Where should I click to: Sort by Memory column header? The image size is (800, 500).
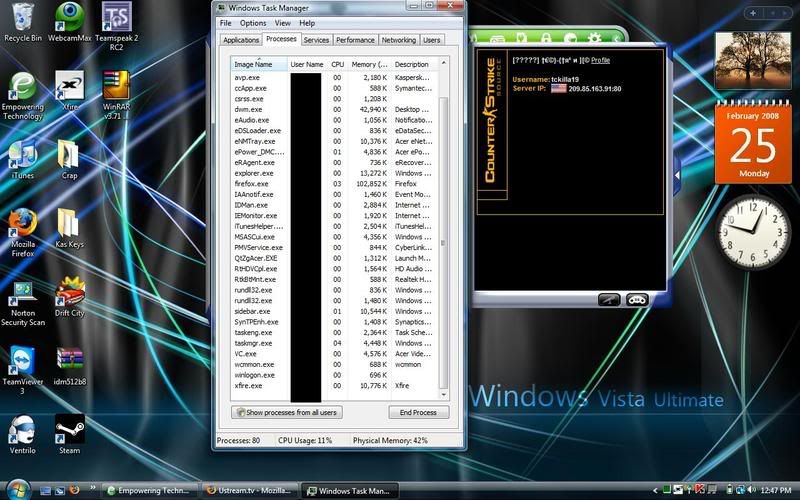click(369, 64)
